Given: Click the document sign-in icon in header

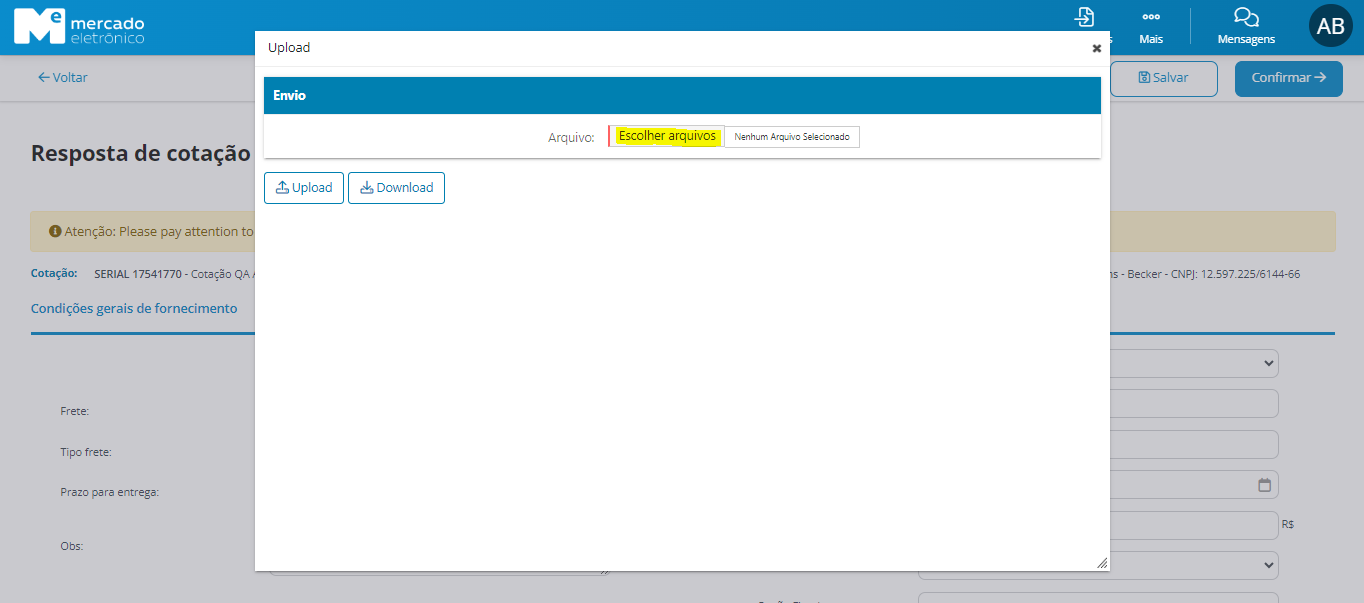Looking at the screenshot, I should [x=1083, y=18].
